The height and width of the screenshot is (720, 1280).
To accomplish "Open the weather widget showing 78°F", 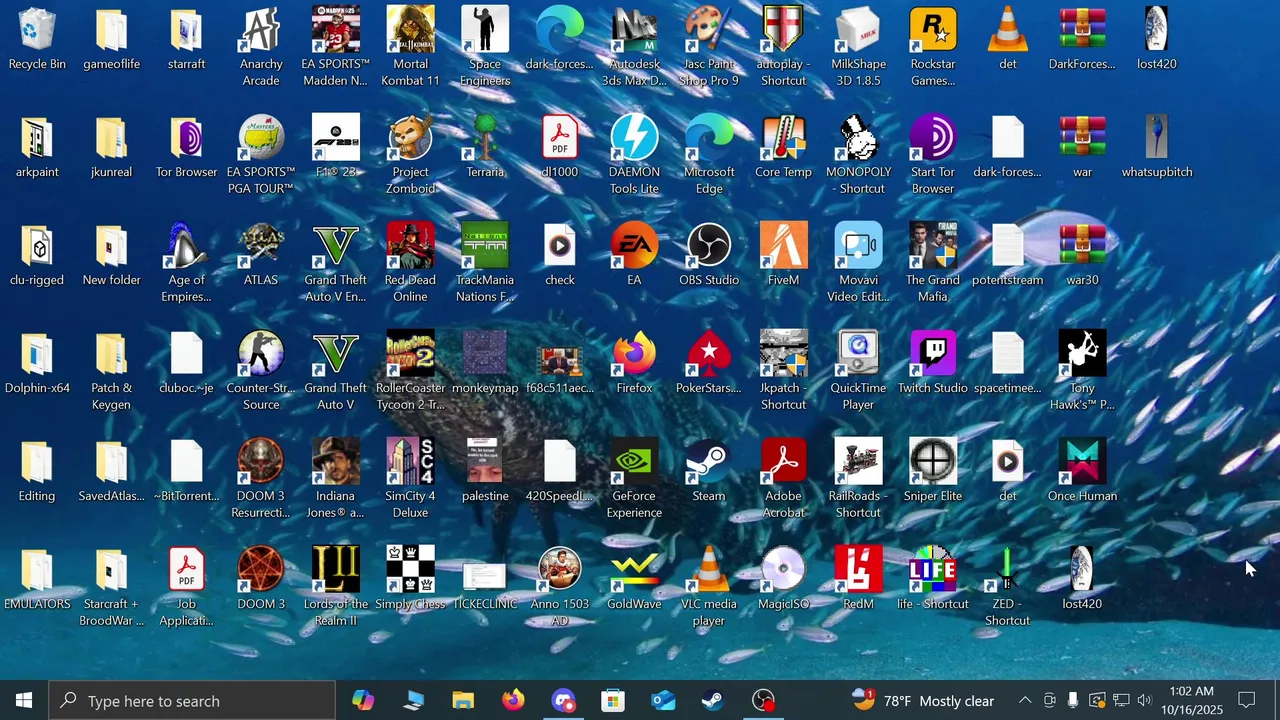I will pyautogui.click(x=922, y=701).
